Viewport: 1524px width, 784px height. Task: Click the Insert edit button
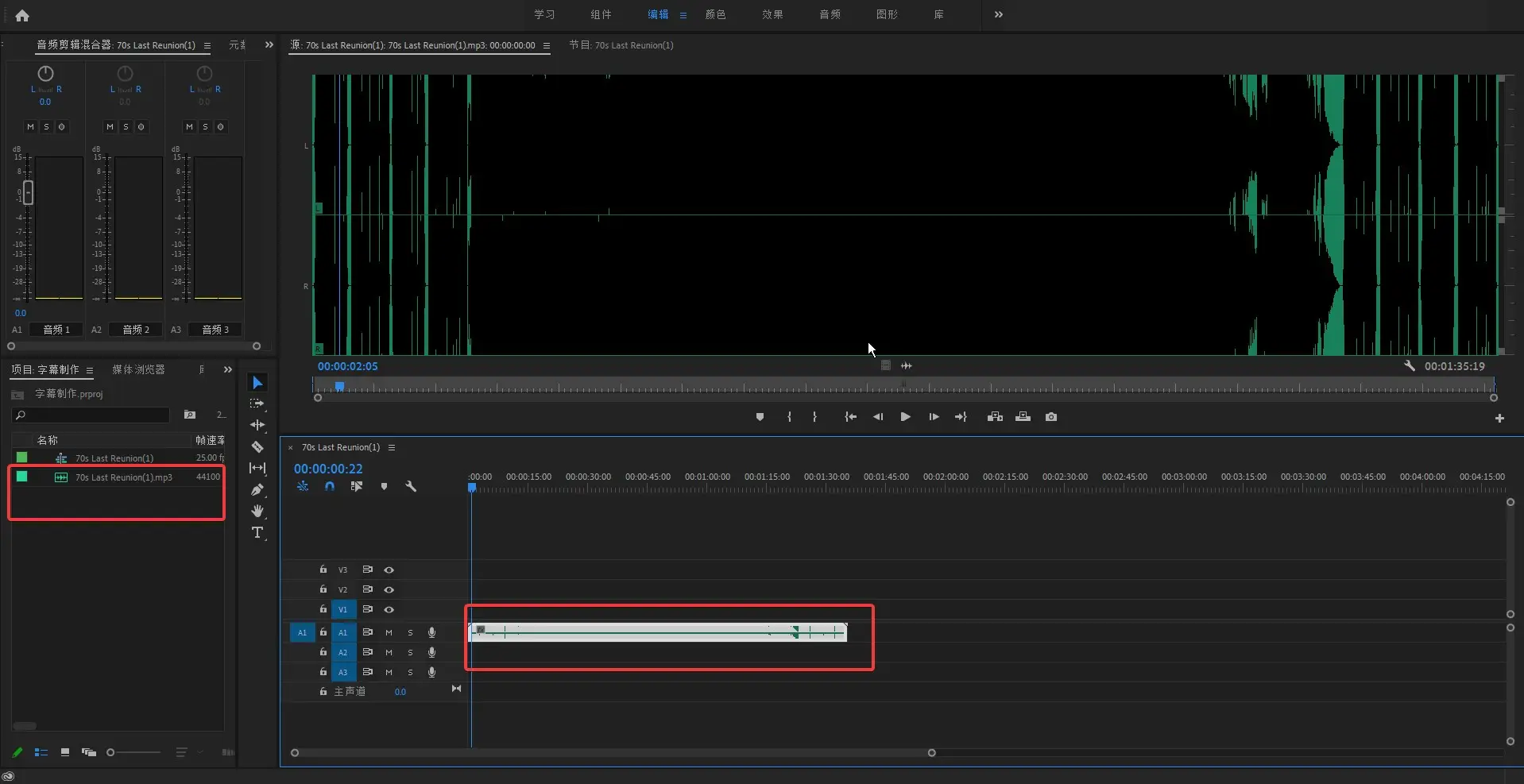pos(995,417)
